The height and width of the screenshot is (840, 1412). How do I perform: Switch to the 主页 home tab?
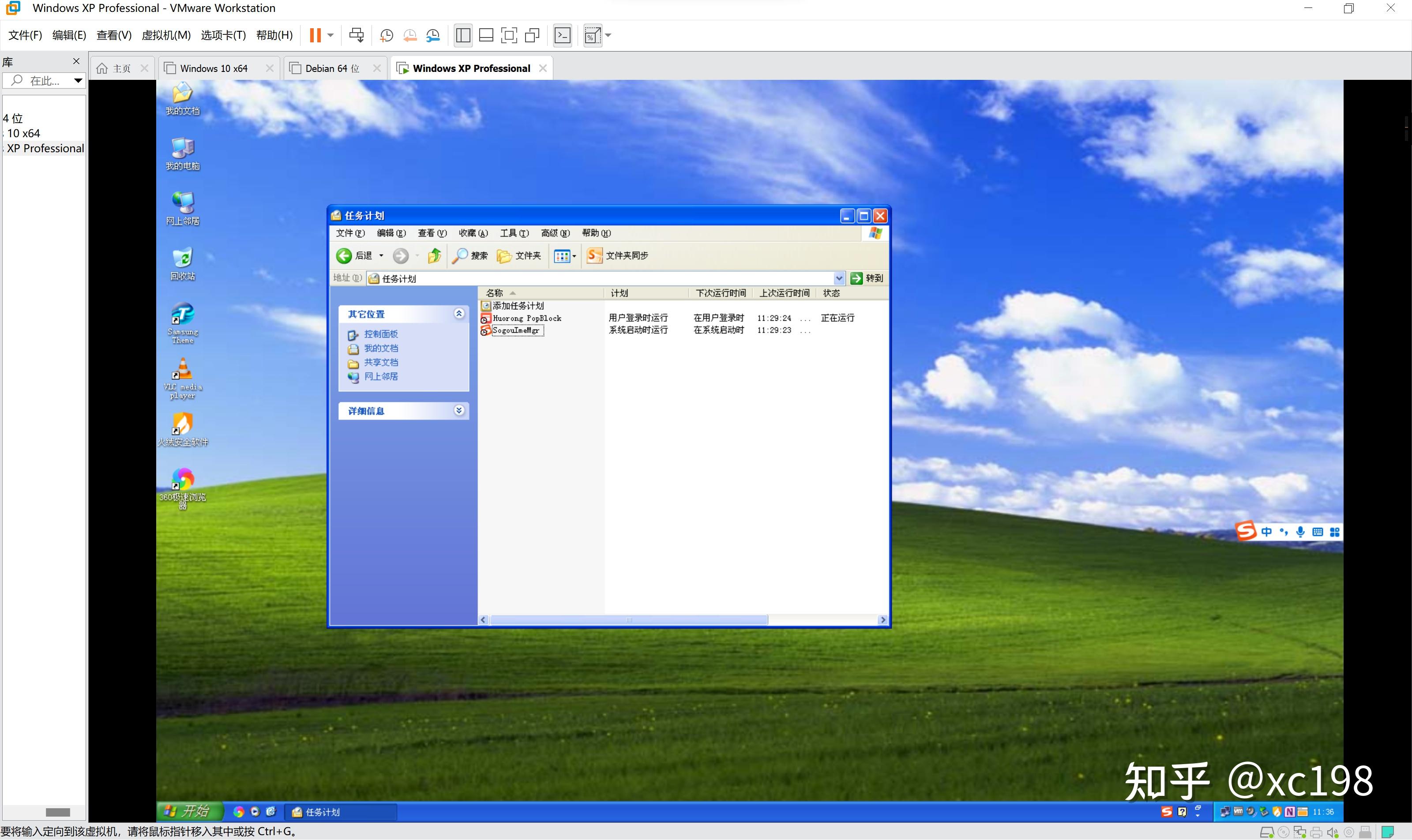pos(121,68)
